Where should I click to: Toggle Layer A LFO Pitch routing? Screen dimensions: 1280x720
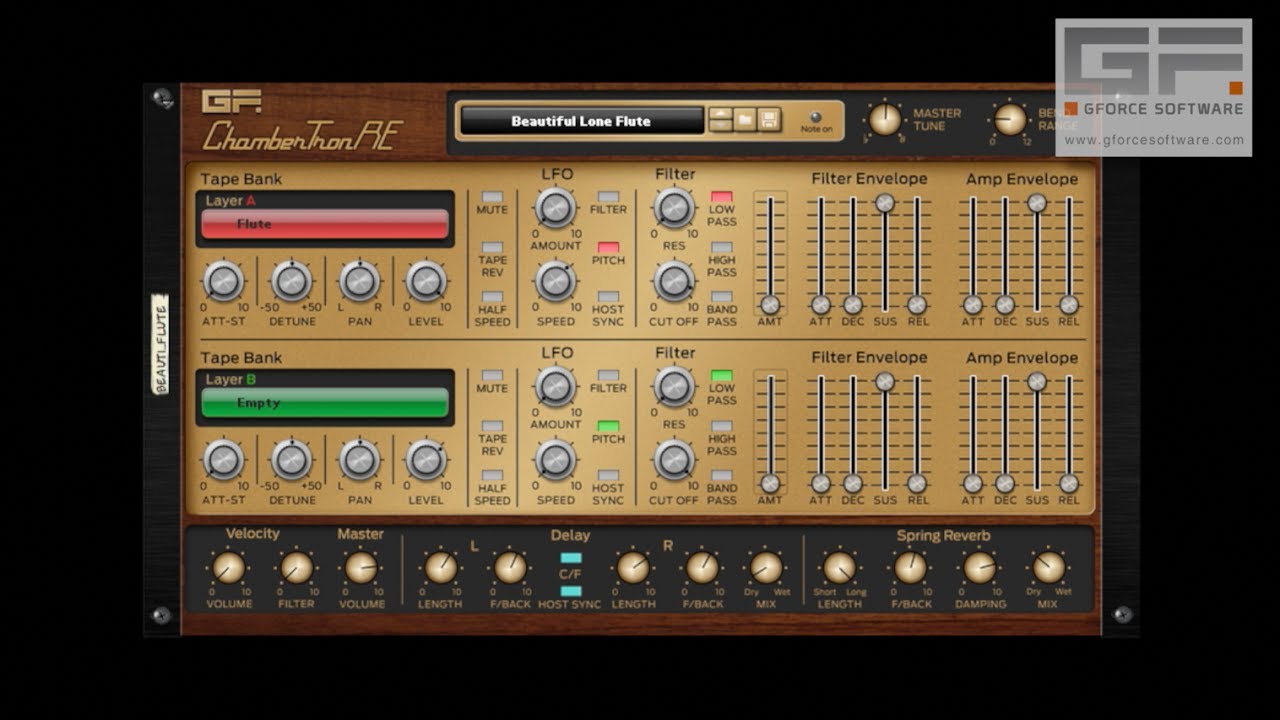pos(608,247)
